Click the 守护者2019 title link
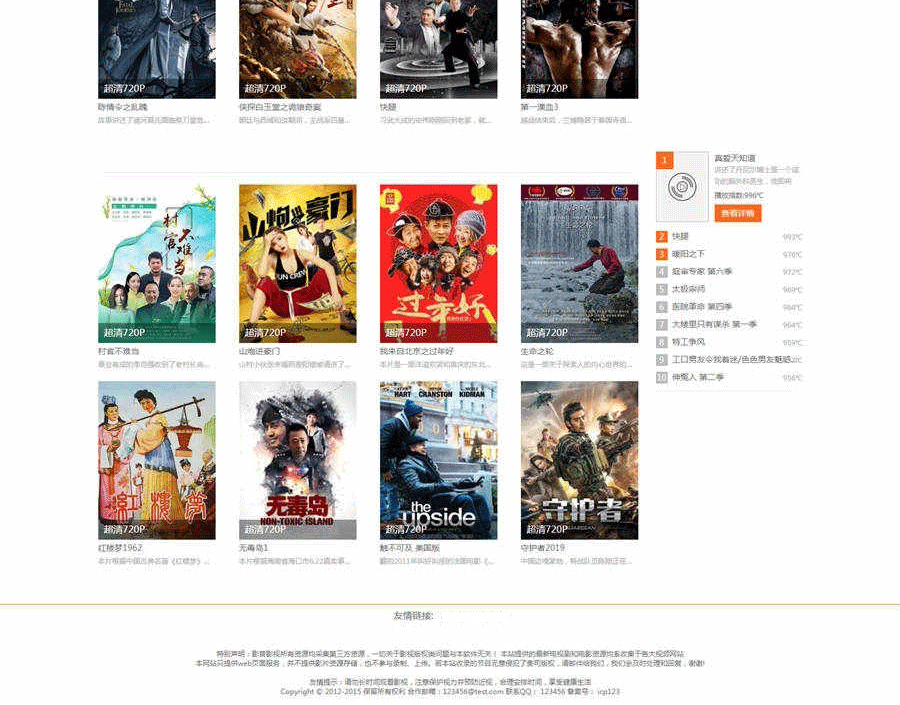The image size is (900, 705). coord(542,548)
